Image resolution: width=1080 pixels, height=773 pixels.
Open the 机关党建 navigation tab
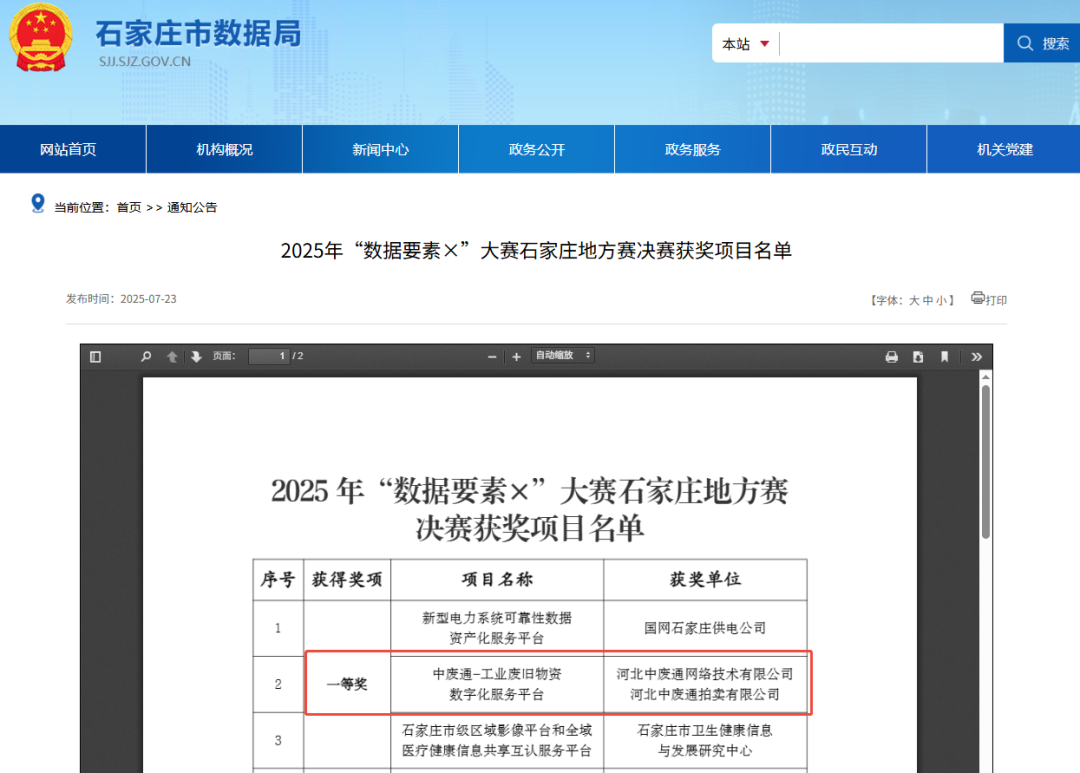1004,150
